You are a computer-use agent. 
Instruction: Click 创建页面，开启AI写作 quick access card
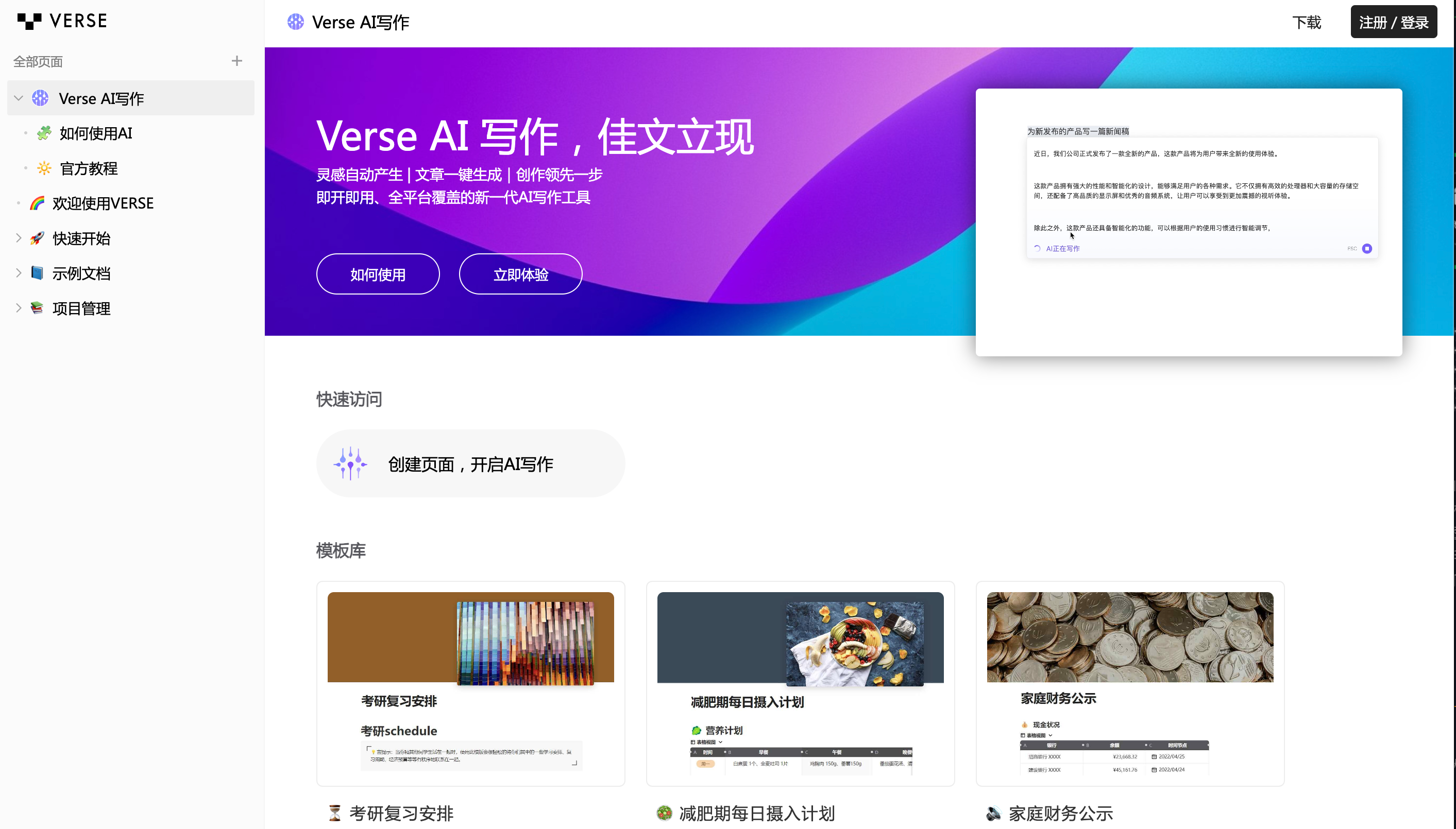tap(470, 463)
